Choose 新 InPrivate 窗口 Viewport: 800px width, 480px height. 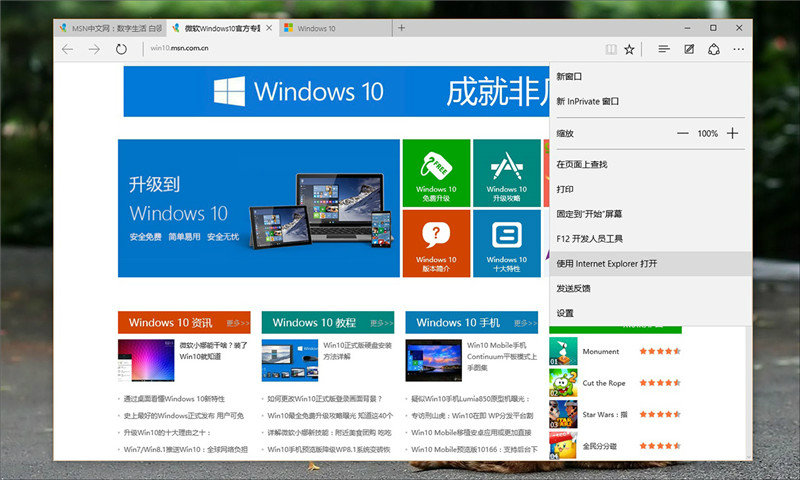coord(651,102)
